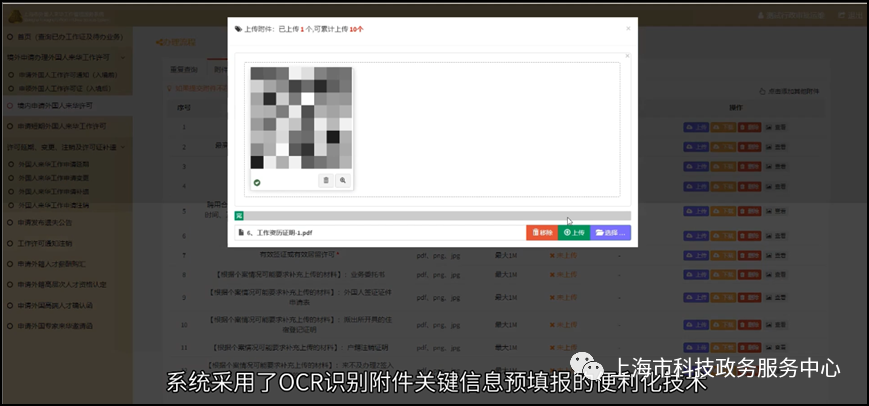Click the uploaded file thumbnail preview
The image size is (869, 406).
pos(301,117)
